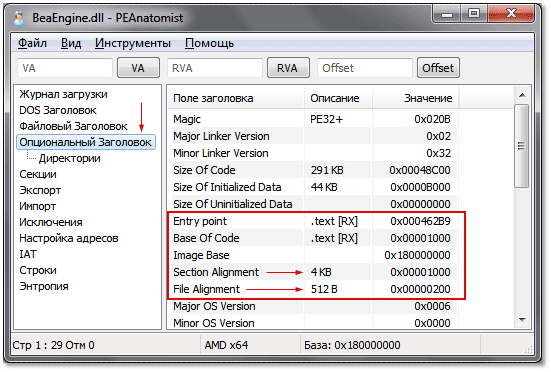Select the Minor Linker Version row
The image size is (551, 372).
point(313,153)
